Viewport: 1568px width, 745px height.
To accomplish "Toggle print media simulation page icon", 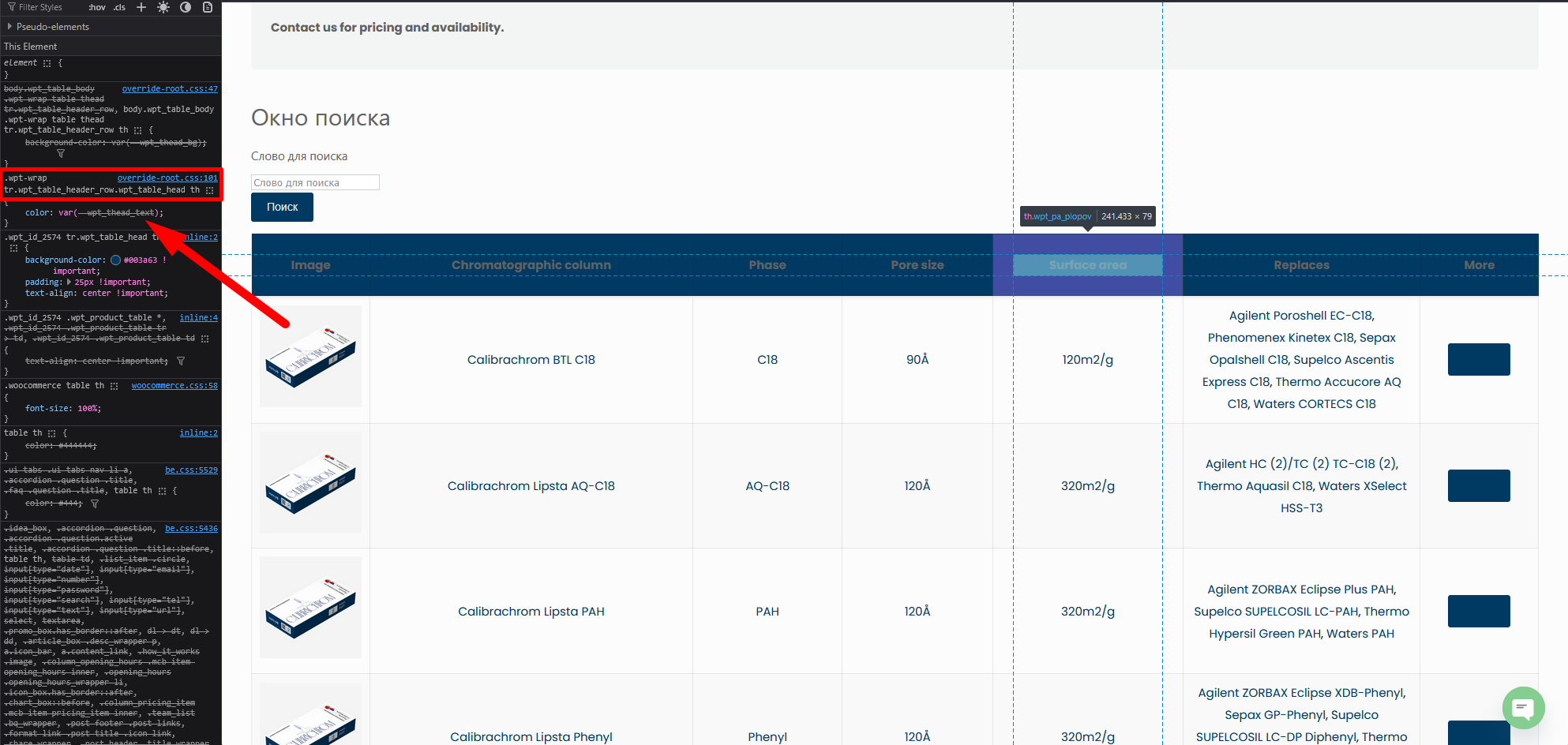I will tap(208, 7).
